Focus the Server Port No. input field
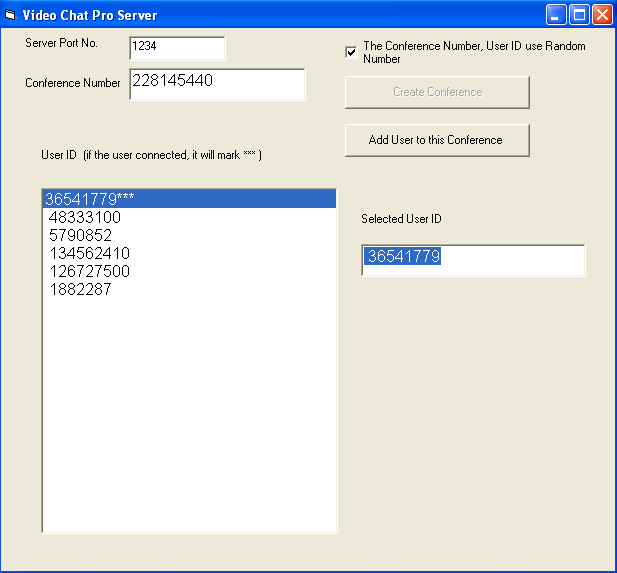 pos(177,46)
